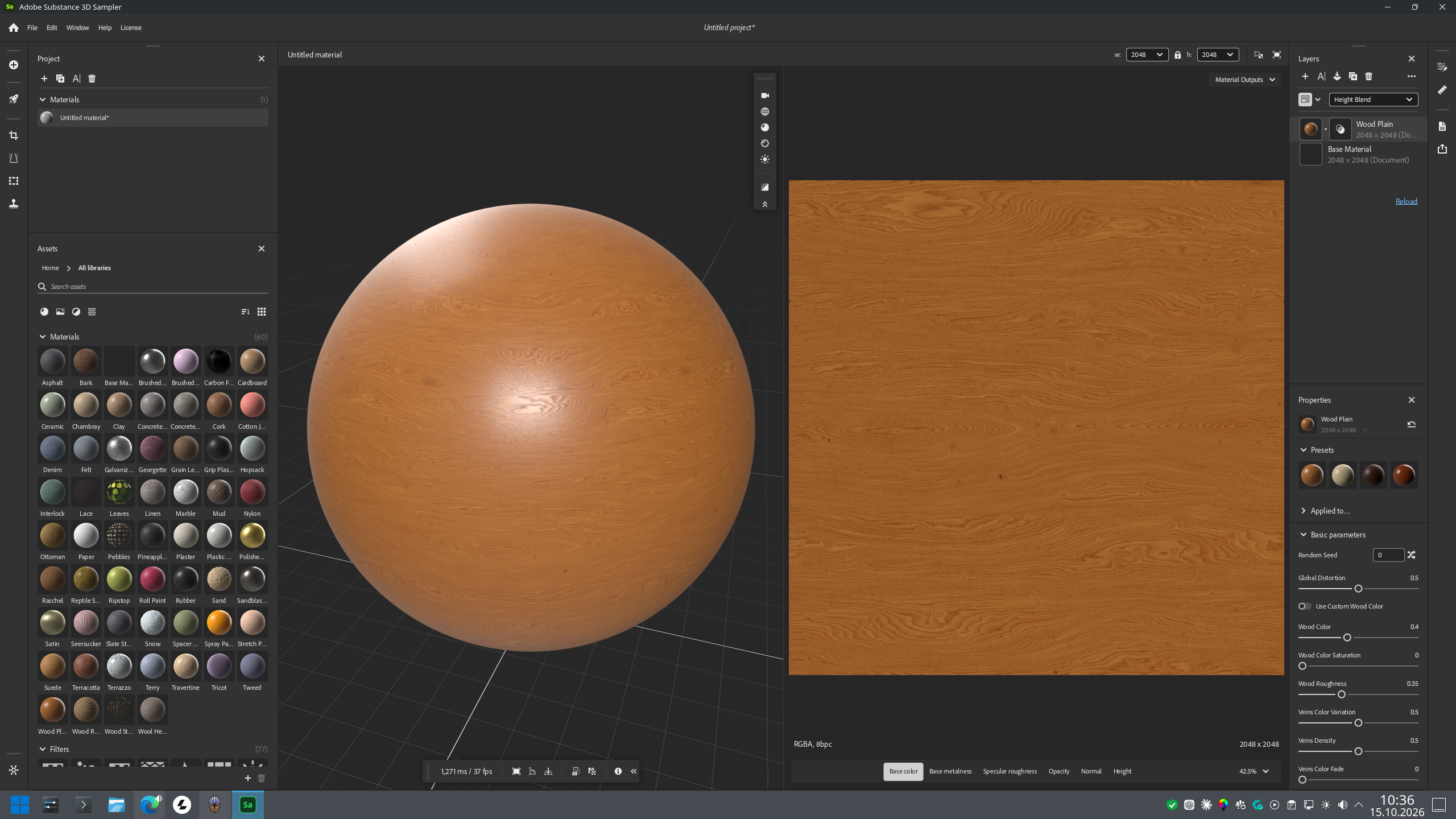Open the camera settings in viewport toolbar
The height and width of the screenshot is (819, 1456).
[765, 96]
